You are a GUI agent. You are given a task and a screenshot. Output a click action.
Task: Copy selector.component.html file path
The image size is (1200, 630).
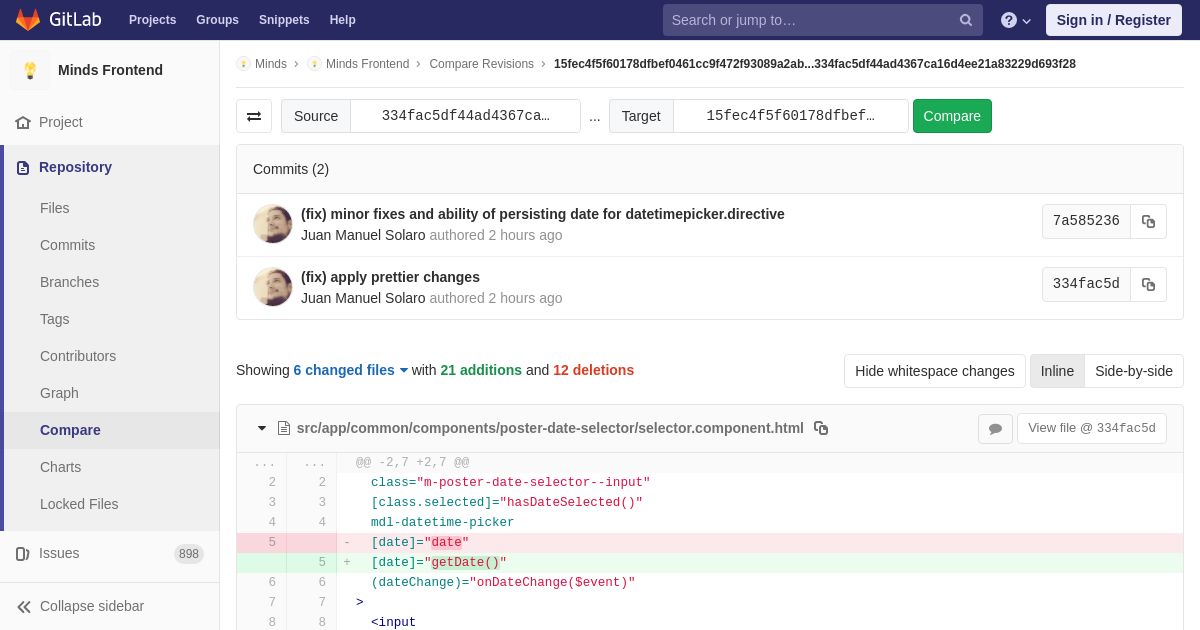[821, 428]
